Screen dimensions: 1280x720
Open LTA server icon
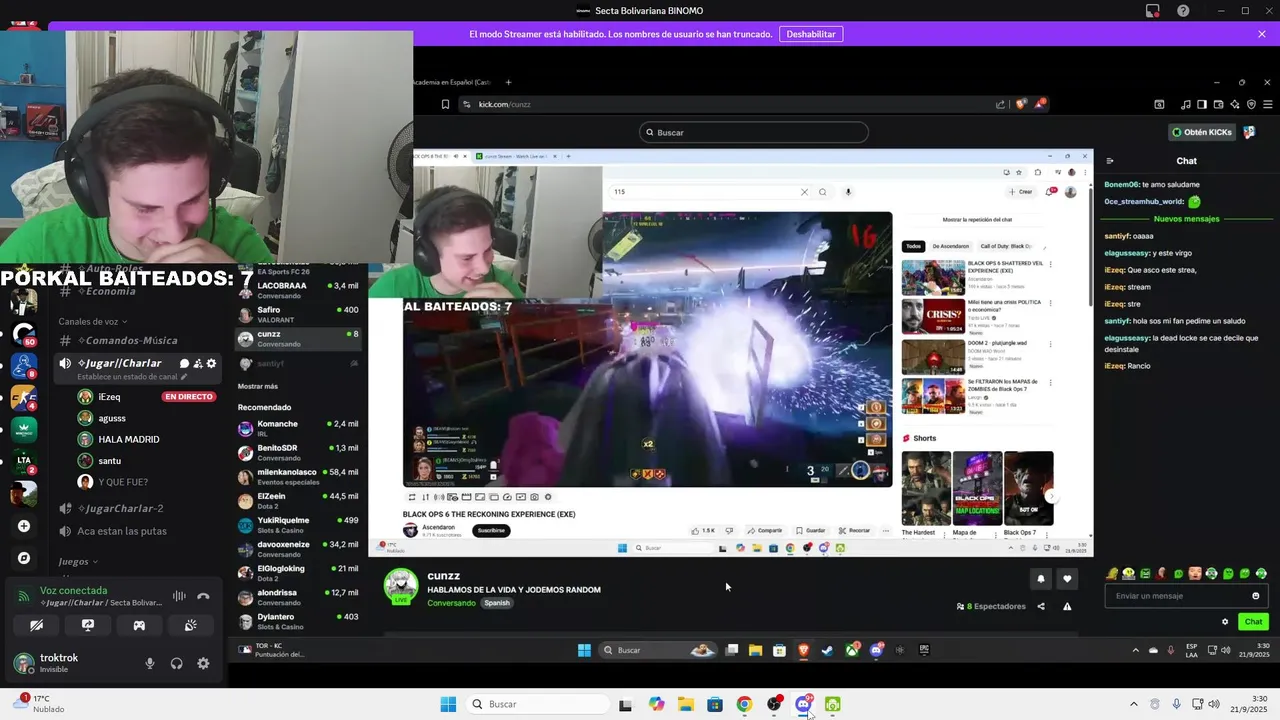coord(24,461)
